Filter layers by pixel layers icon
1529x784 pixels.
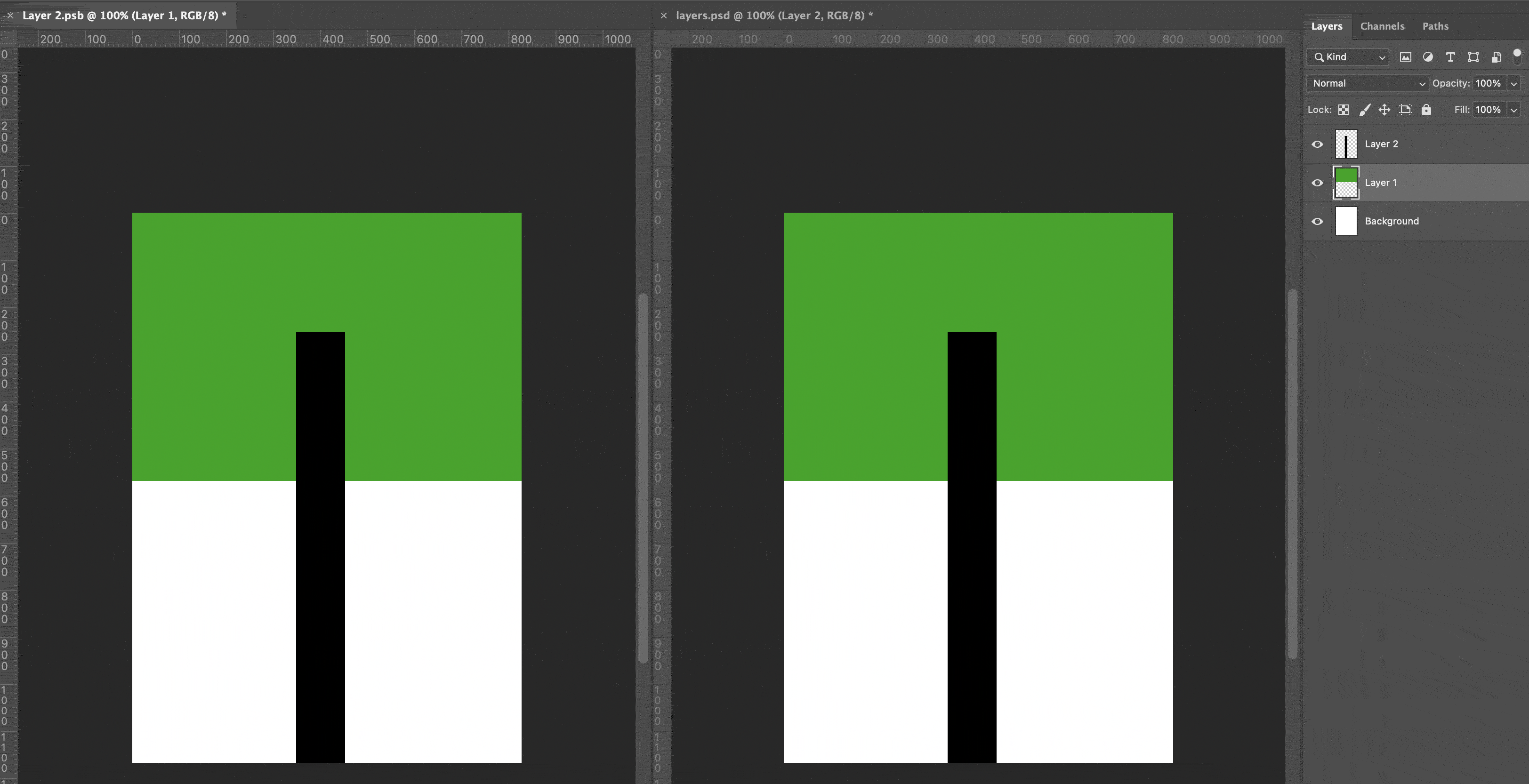(1405, 57)
